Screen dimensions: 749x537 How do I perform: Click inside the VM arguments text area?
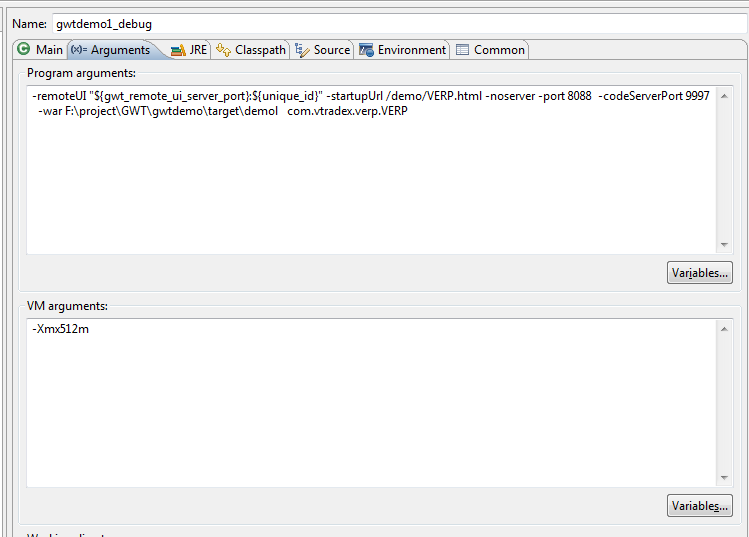click(x=371, y=403)
